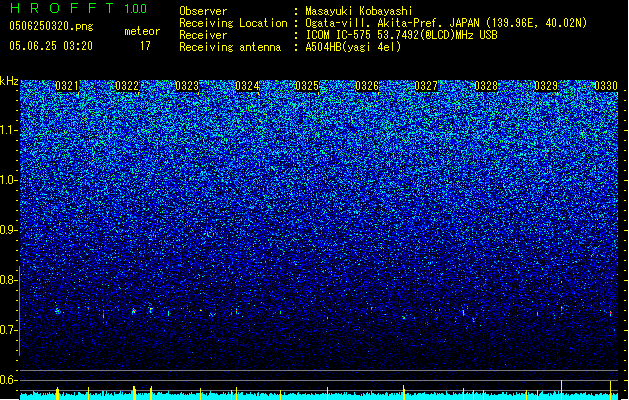
Task: Click the 0323 time marker label
Action: click(187, 86)
